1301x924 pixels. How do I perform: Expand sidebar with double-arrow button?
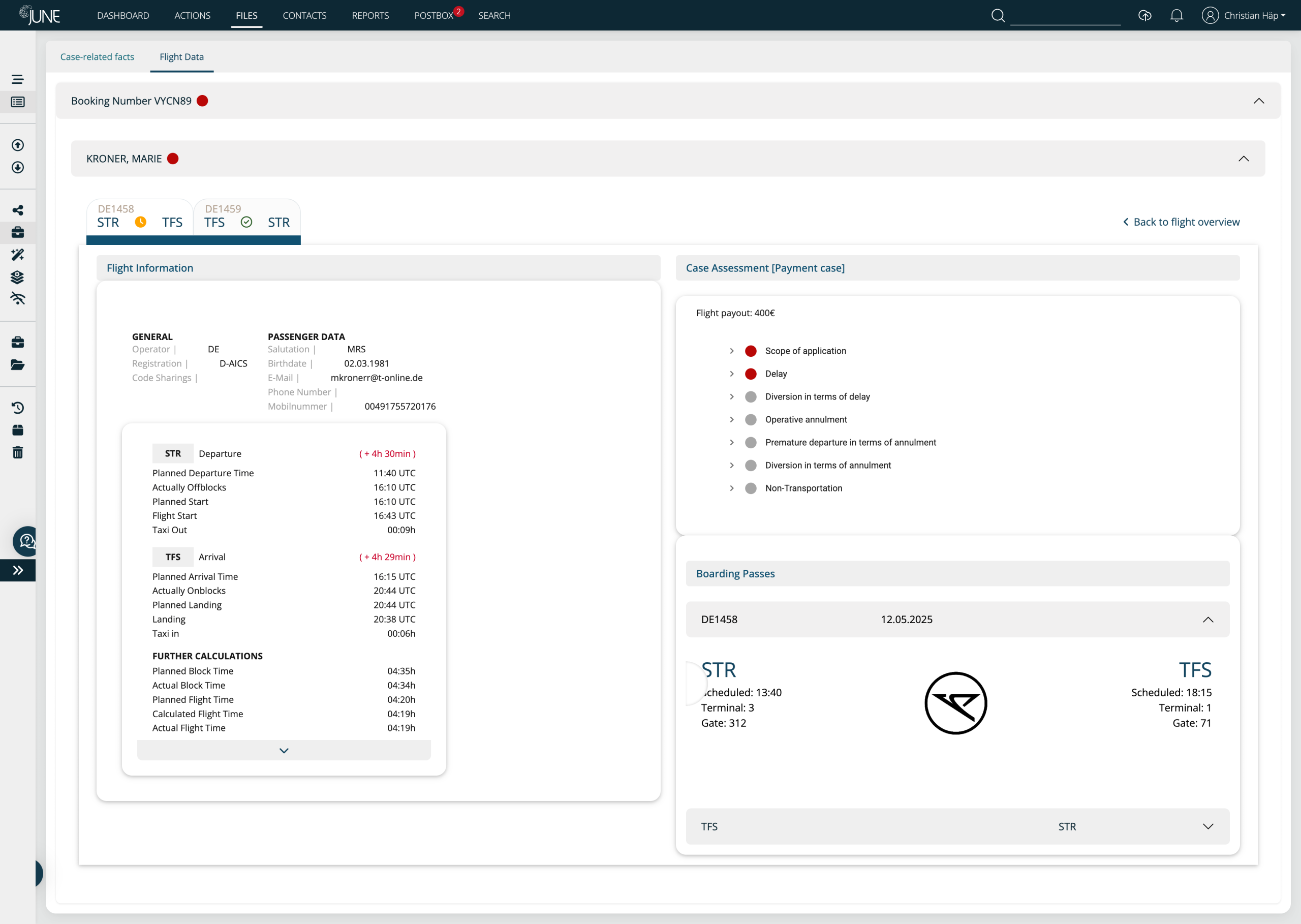pyautogui.click(x=18, y=570)
